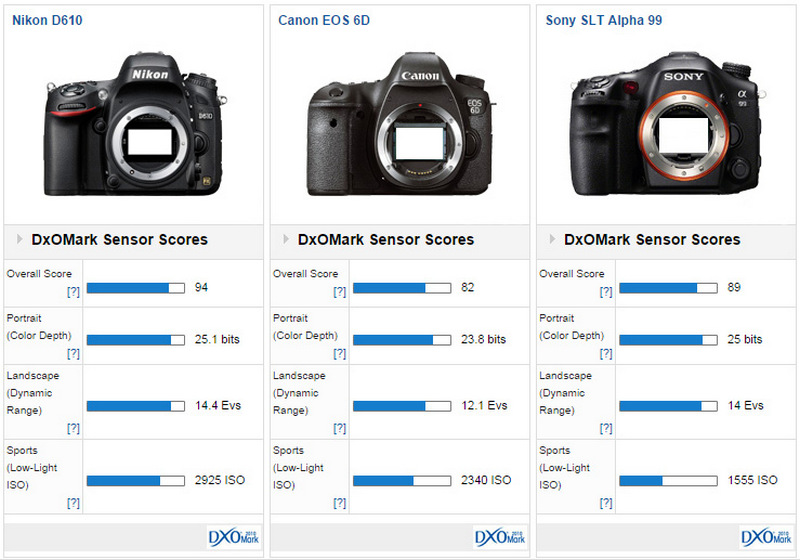Open help [?] for Nikon Portrait Color Depth

(73, 354)
